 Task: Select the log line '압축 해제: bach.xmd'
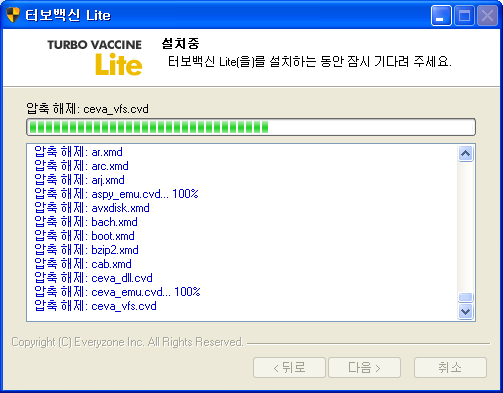(86, 222)
